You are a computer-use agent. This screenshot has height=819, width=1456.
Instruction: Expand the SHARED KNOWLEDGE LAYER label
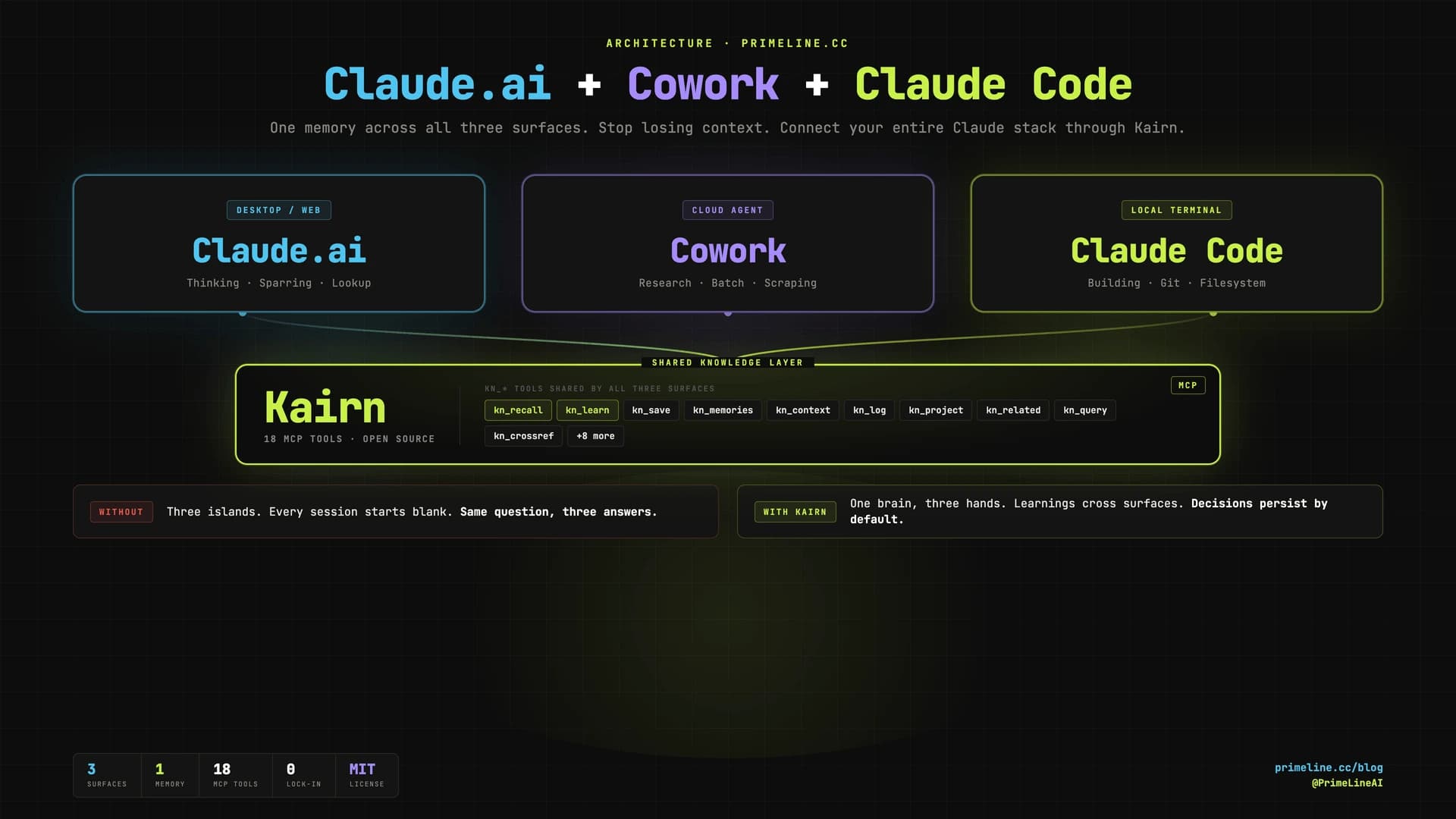tap(727, 362)
